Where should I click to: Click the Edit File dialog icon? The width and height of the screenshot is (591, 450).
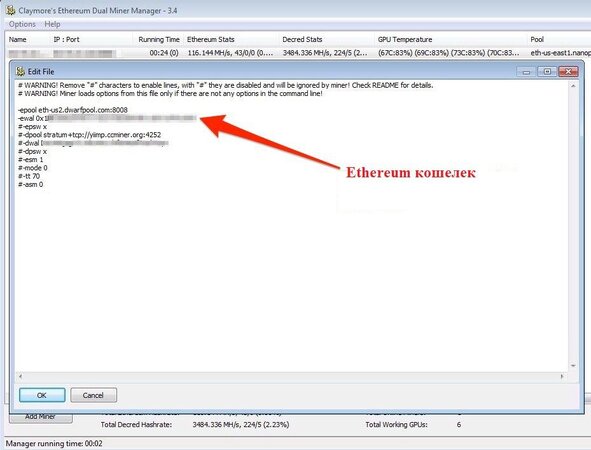click(20, 71)
